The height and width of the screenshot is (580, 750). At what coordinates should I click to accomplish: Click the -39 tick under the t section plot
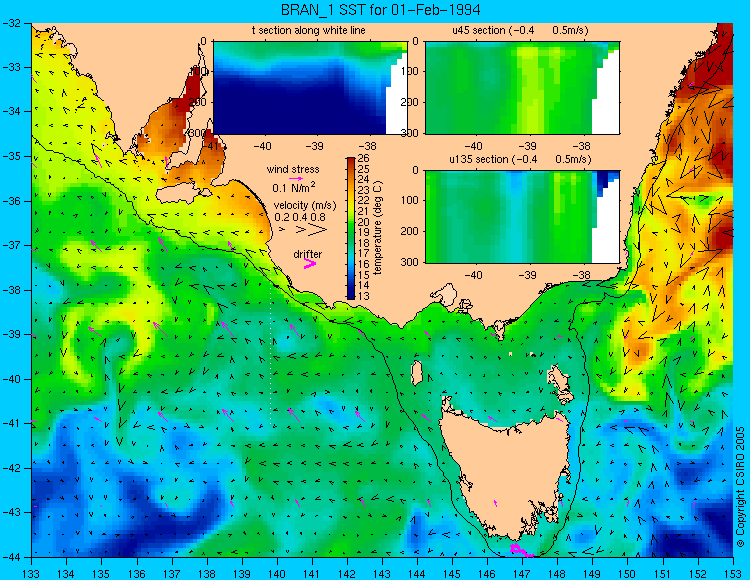(x=315, y=146)
